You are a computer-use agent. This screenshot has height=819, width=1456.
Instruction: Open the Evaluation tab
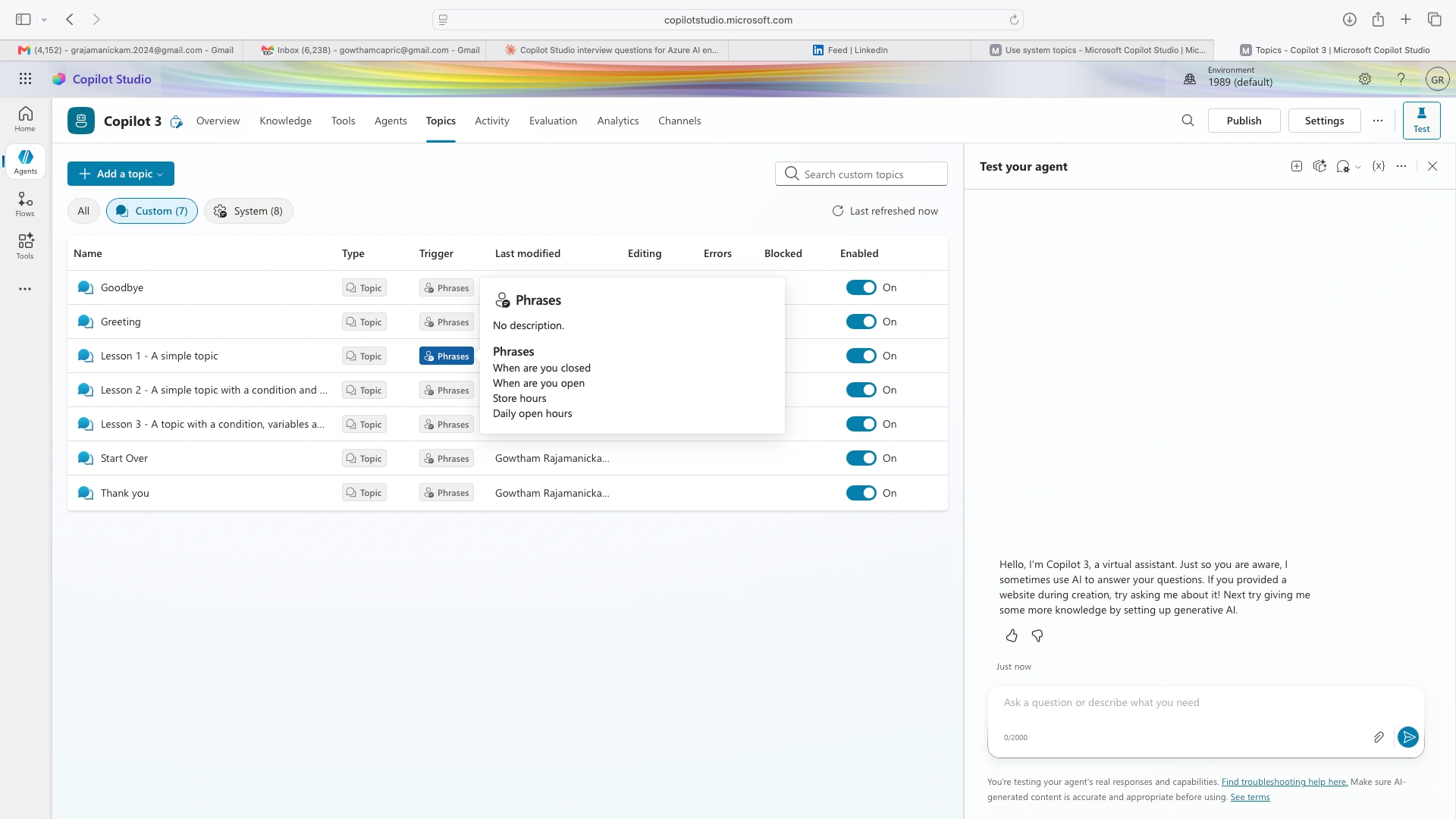[x=553, y=121]
